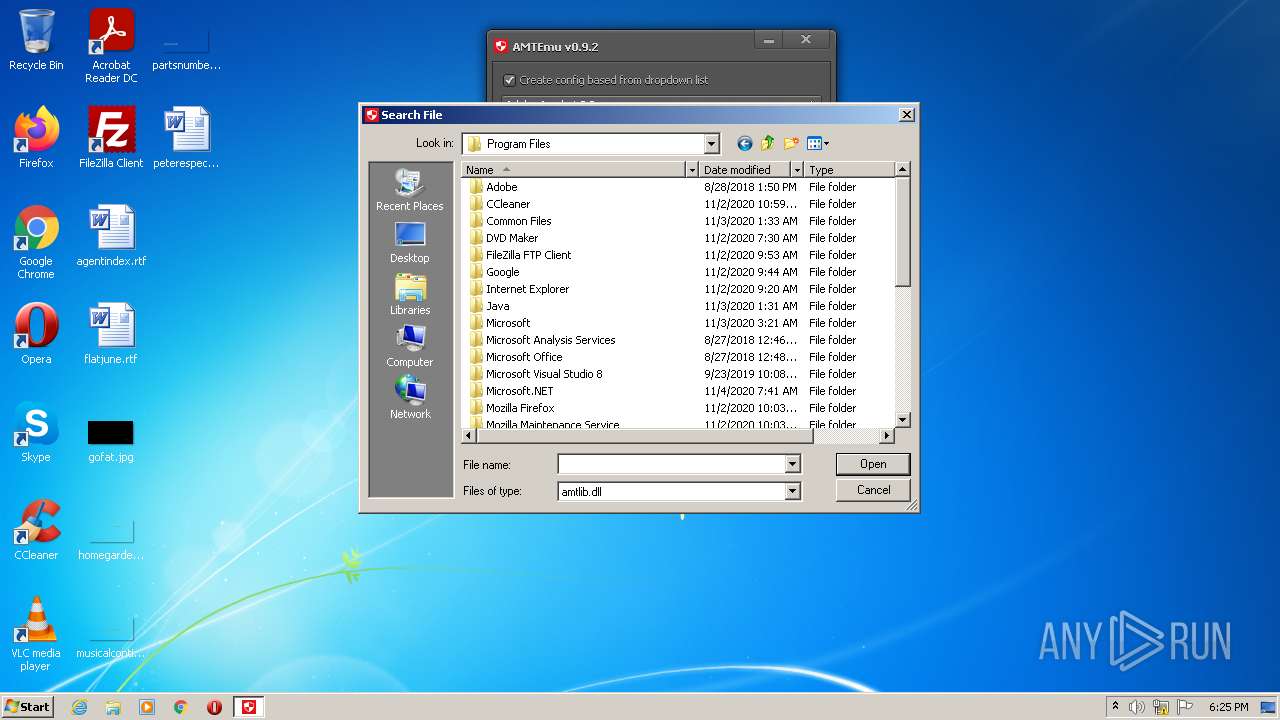Select the DVD Maker folder

tap(503, 238)
